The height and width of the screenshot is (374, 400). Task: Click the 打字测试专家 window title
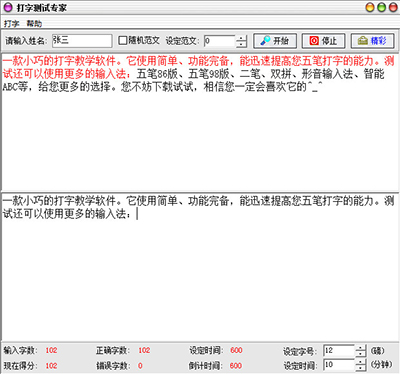pos(42,8)
